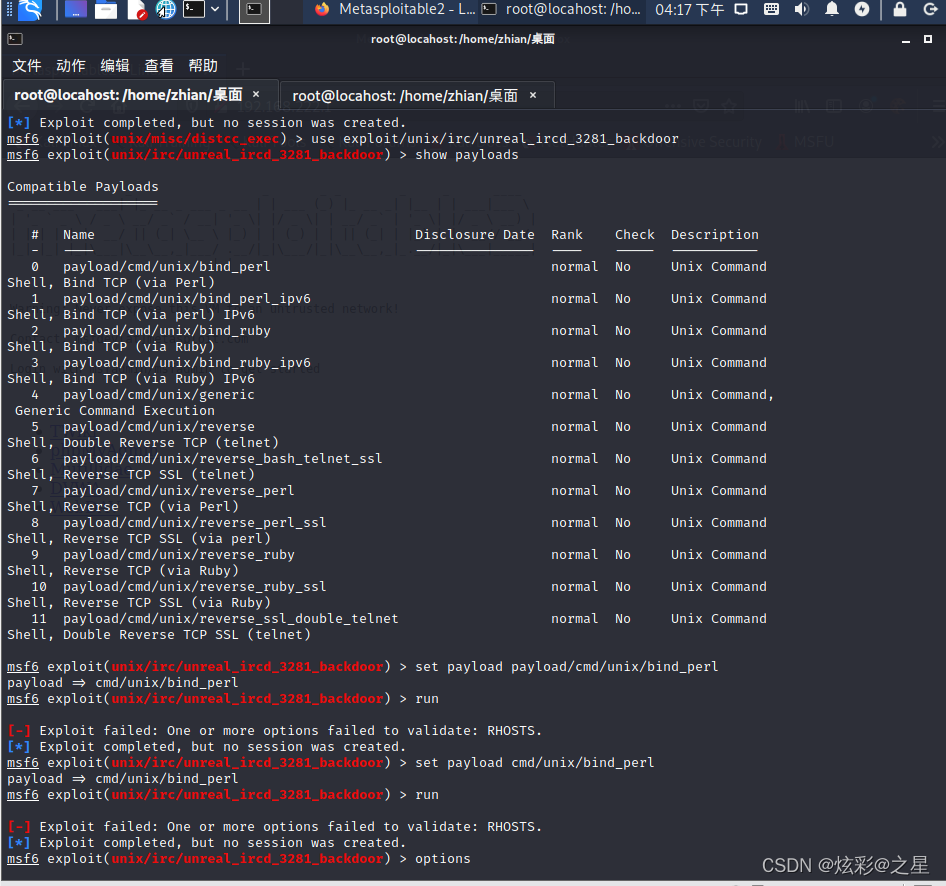Image resolution: width=946 pixels, height=886 pixels.
Task: Click the Check column header
Action: tap(635, 235)
